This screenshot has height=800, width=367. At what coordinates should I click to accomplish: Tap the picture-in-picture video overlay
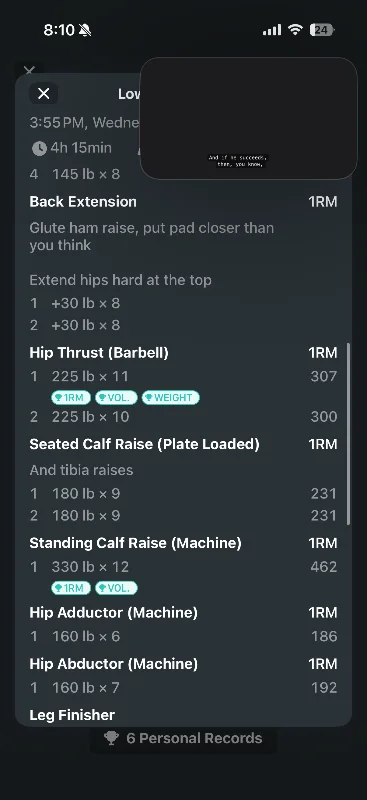249,118
